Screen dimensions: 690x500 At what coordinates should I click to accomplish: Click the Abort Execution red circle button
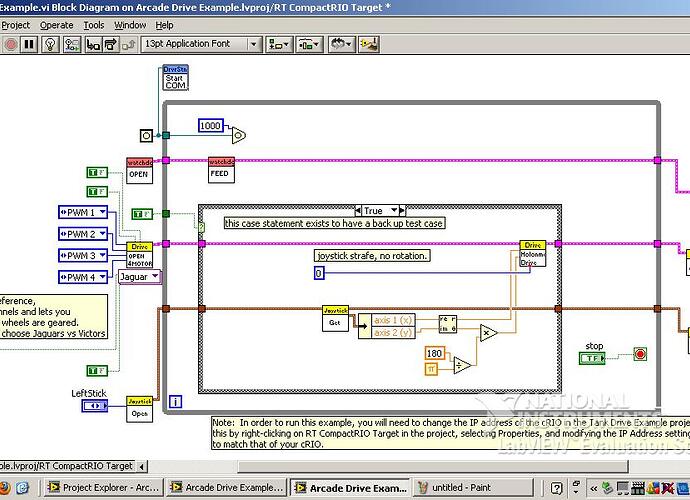coord(11,44)
